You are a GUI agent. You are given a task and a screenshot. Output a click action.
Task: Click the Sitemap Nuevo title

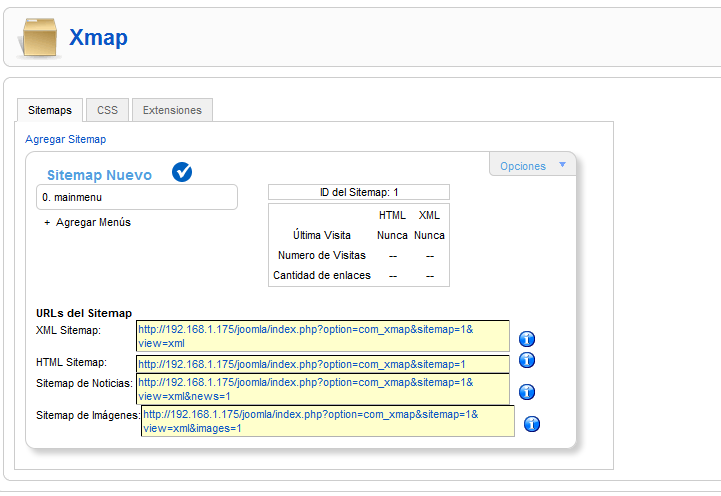coord(99,175)
